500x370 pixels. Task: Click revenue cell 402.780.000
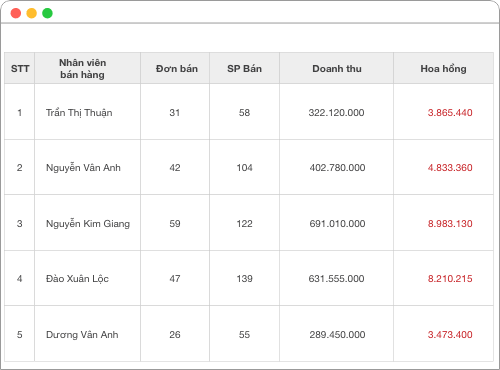[x=337, y=168]
